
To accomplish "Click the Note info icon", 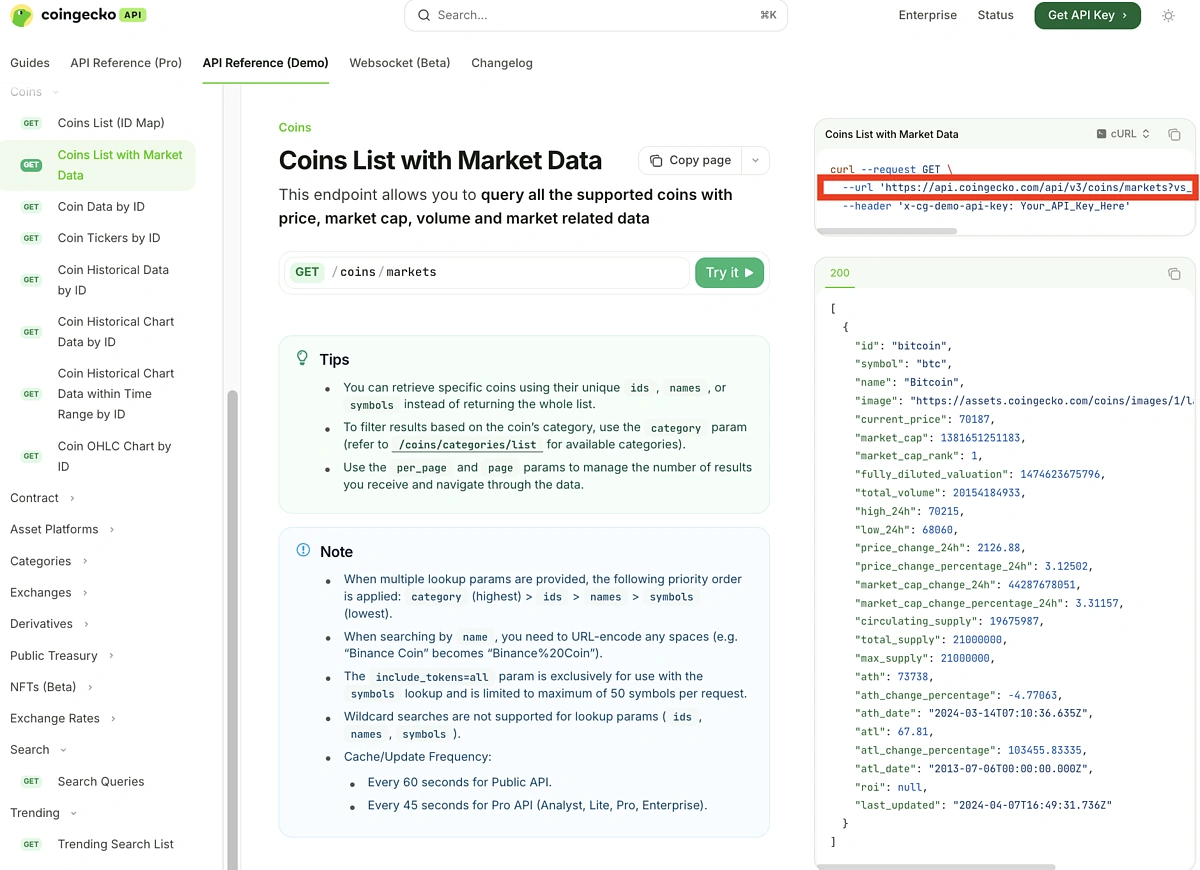I will click(303, 551).
